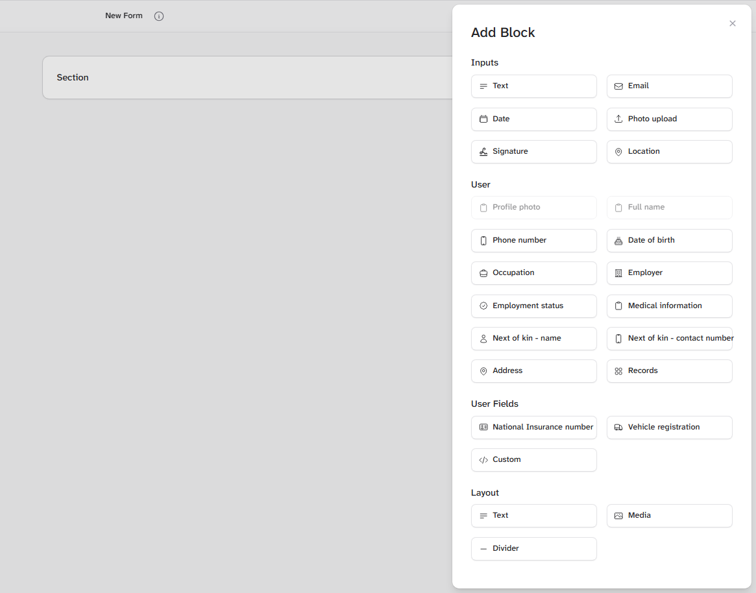Select the Profile photo user block
756x593 pixels.
coord(534,207)
